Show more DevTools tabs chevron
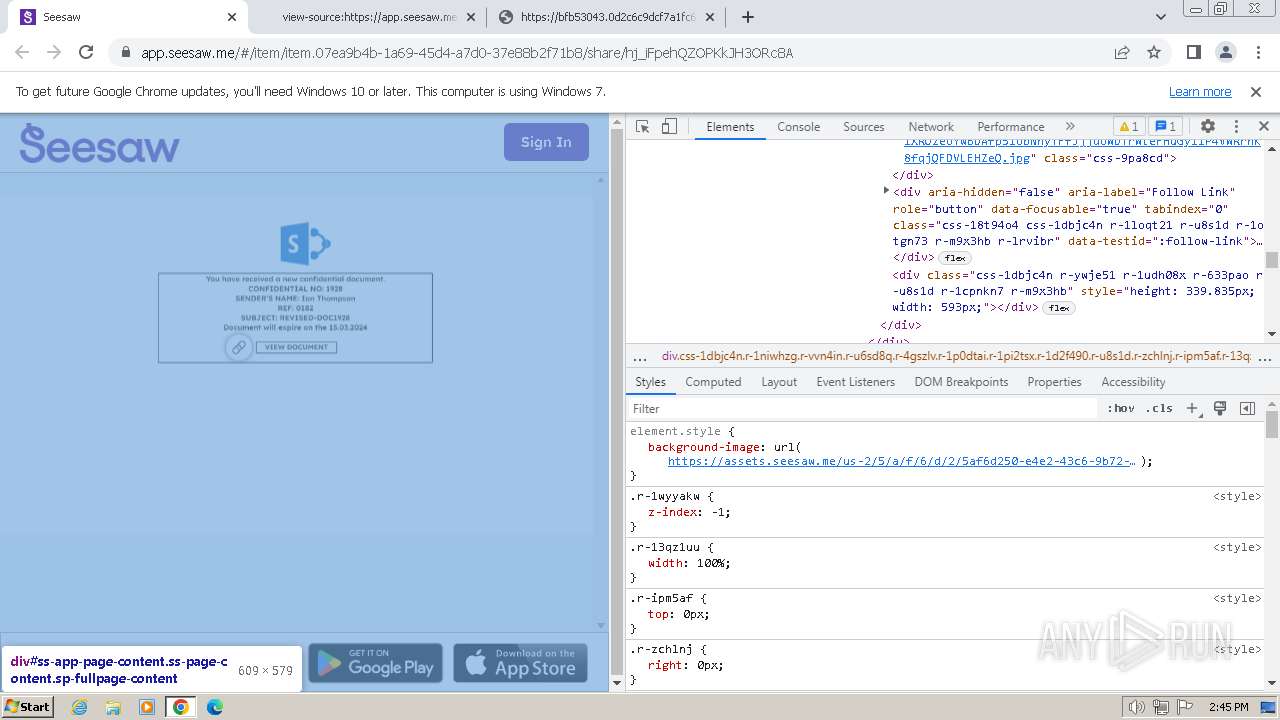1280x720 pixels. point(1070,127)
